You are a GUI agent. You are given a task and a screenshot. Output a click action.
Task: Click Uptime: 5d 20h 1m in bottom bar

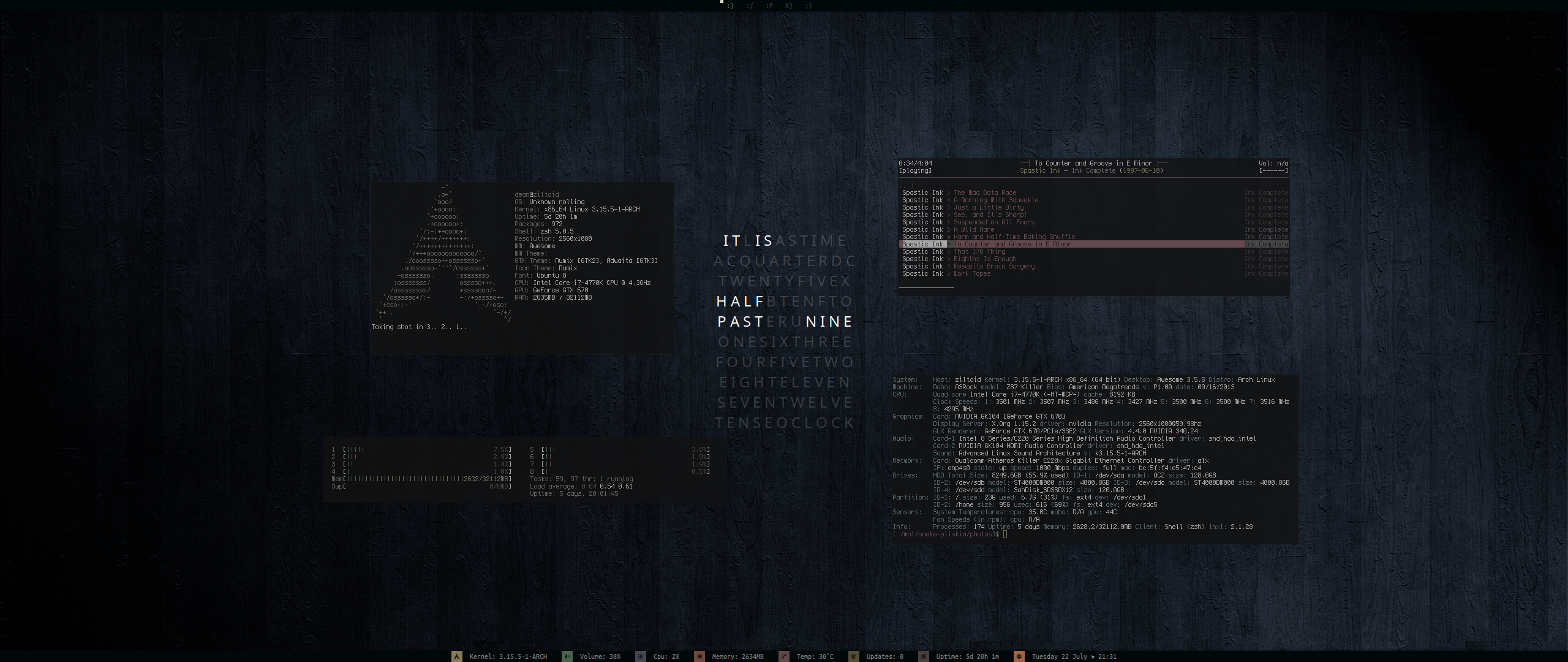(967, 656)
